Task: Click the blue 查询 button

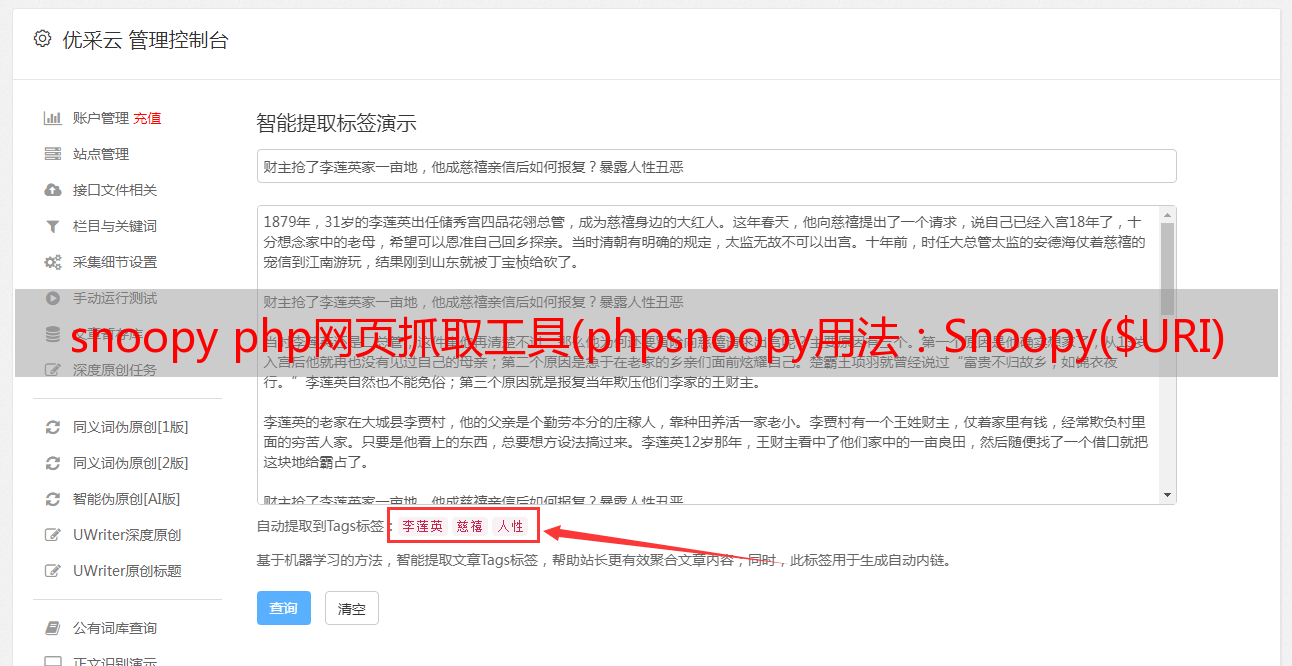Action: coord(284,608)
